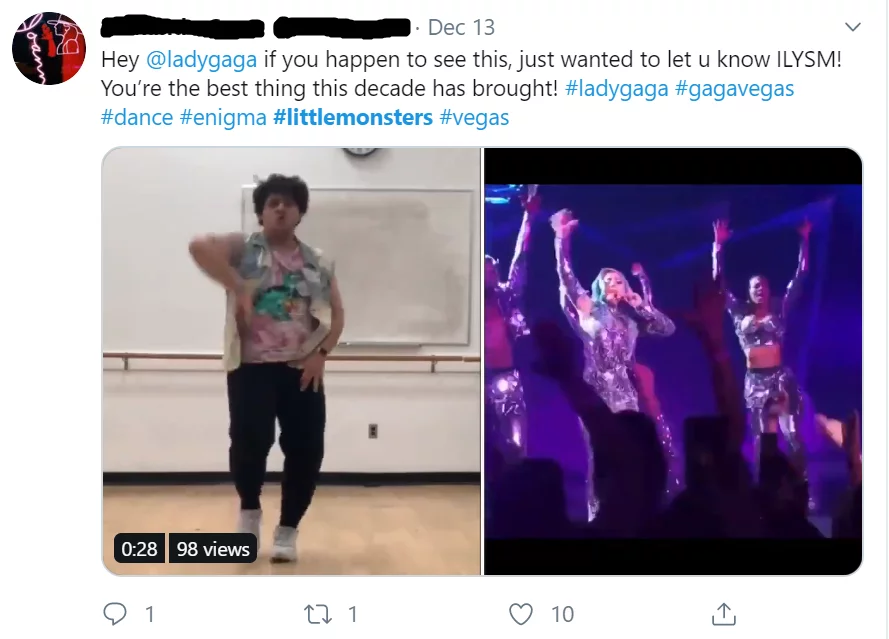Play the dance studio video on left
Screen dimensions: 889x639
[x=291, y=360]
